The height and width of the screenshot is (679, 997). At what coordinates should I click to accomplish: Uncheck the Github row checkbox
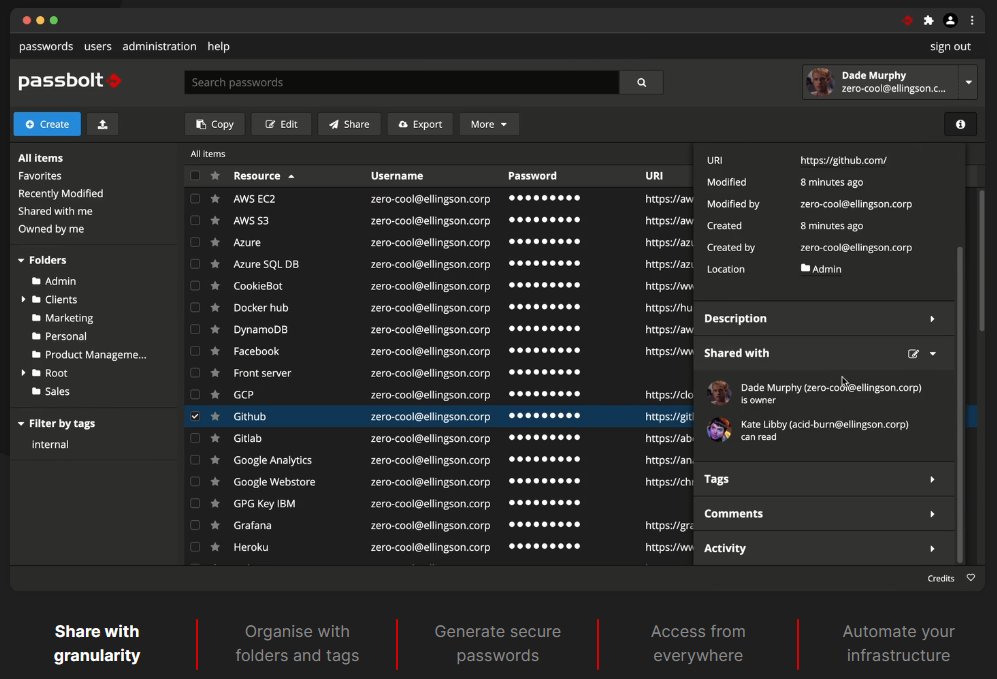click(195, 416)
